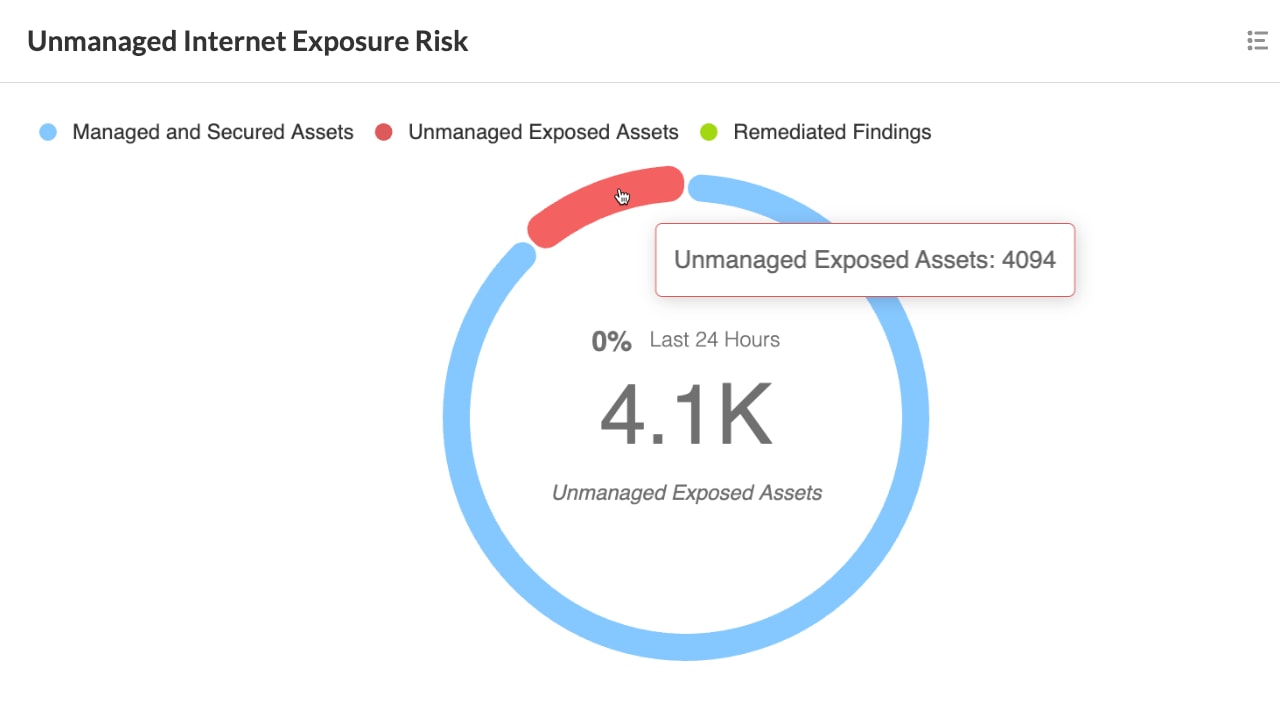Click the 4094 count in tooltip
The height and width of the screenshot is (720, 1280).
1028,260
